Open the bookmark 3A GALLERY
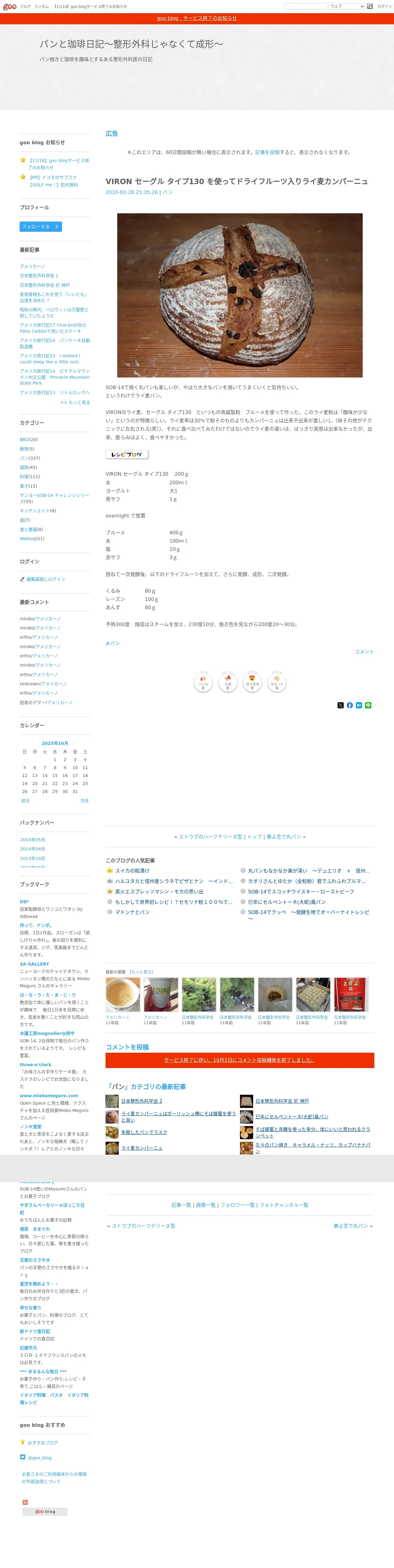Viewport: 394px width, 1568px height. coord(34,964)
